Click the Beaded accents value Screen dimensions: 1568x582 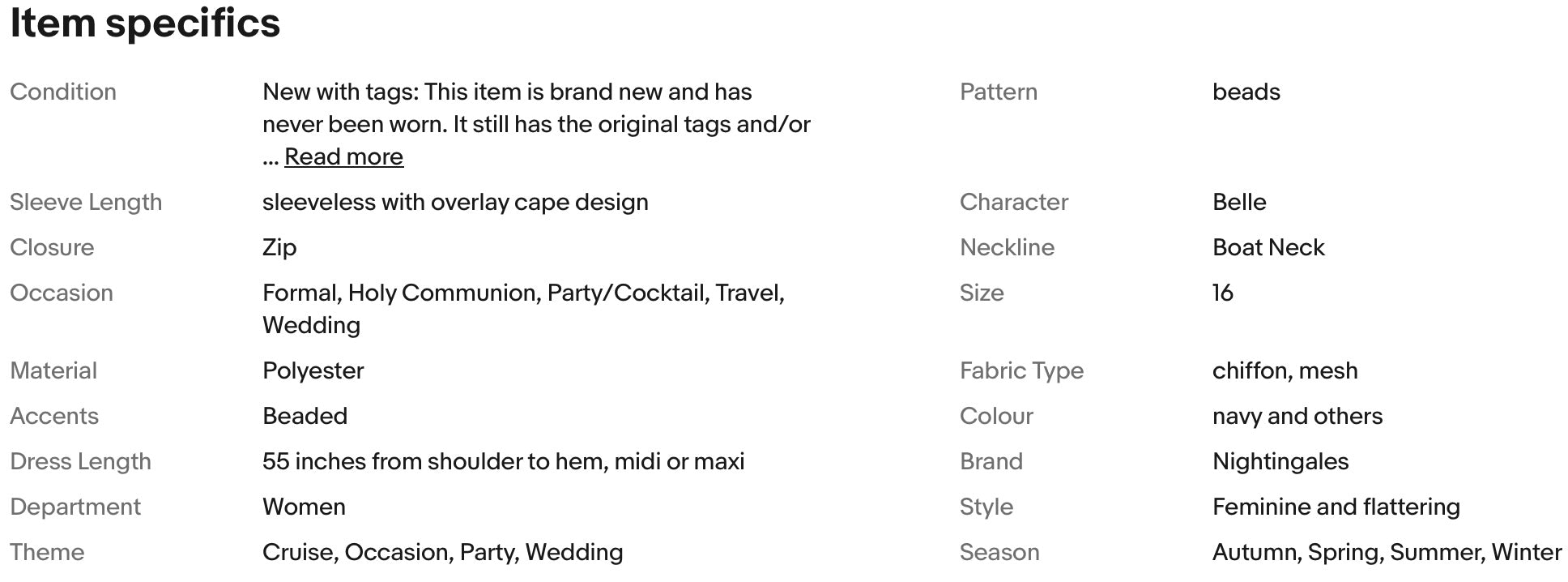pos(305,416)
